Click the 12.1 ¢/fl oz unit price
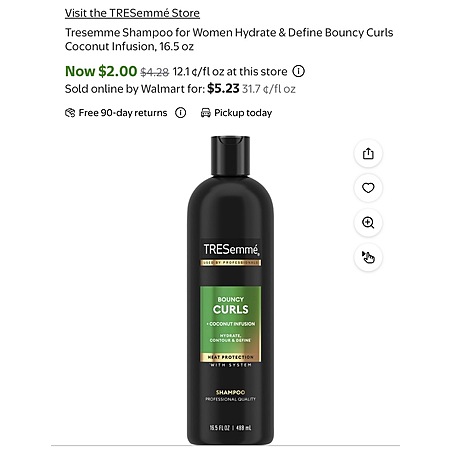Image resolution: width=450 pixels, height=450 pixels. 196,72
